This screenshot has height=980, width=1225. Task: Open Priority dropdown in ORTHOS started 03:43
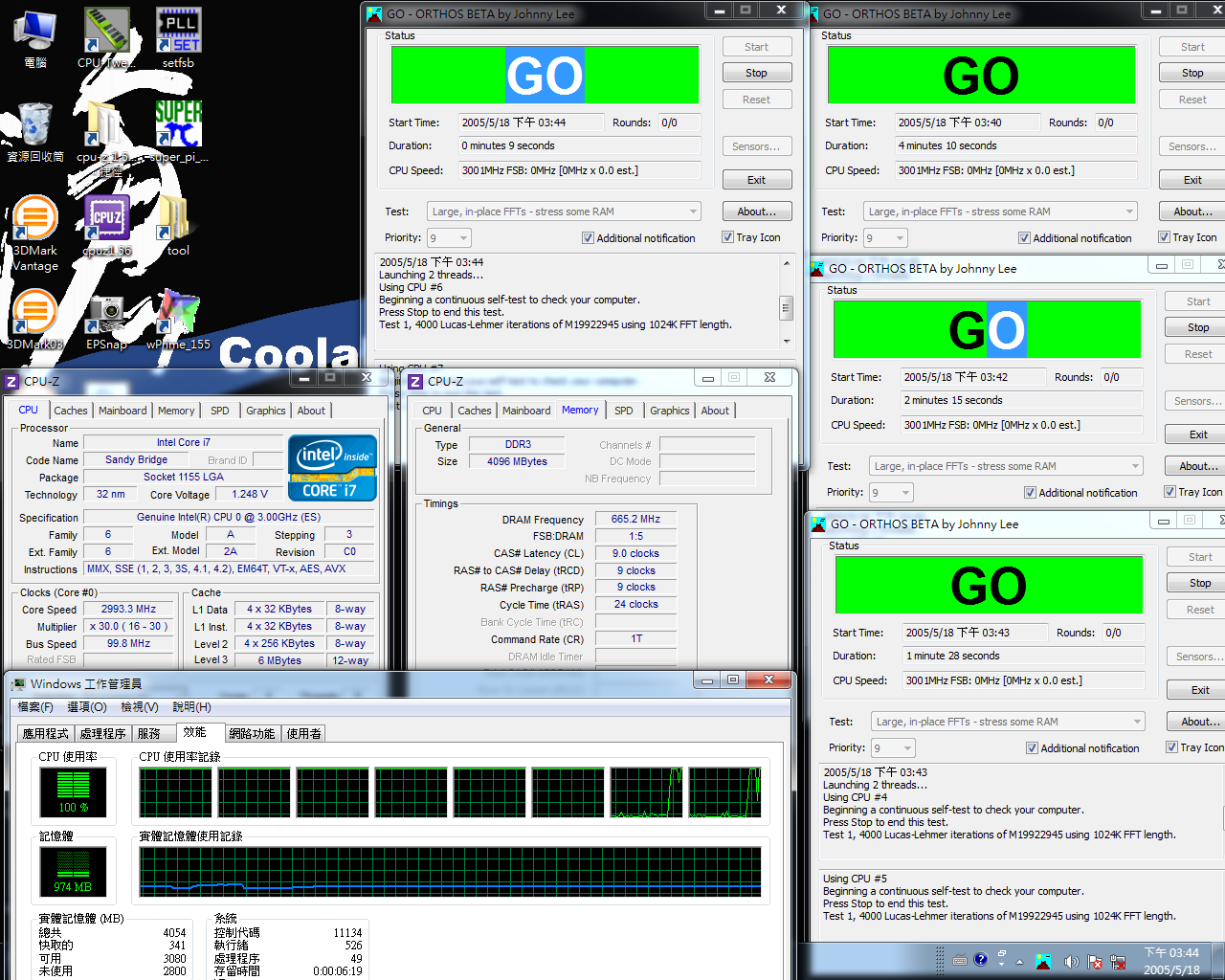(x=893, y=748)
